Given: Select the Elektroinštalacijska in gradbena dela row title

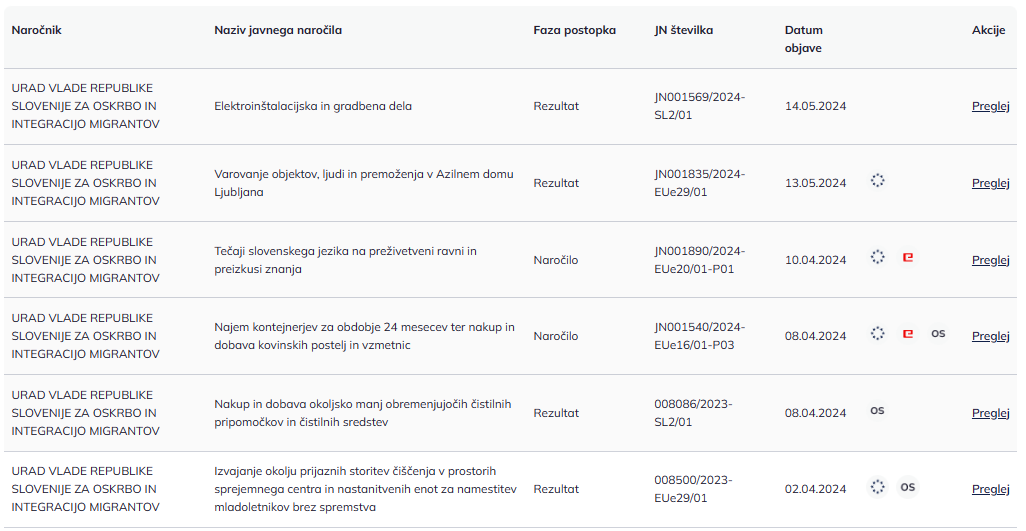Looking at the screenshot, I should tap(313, 106).
